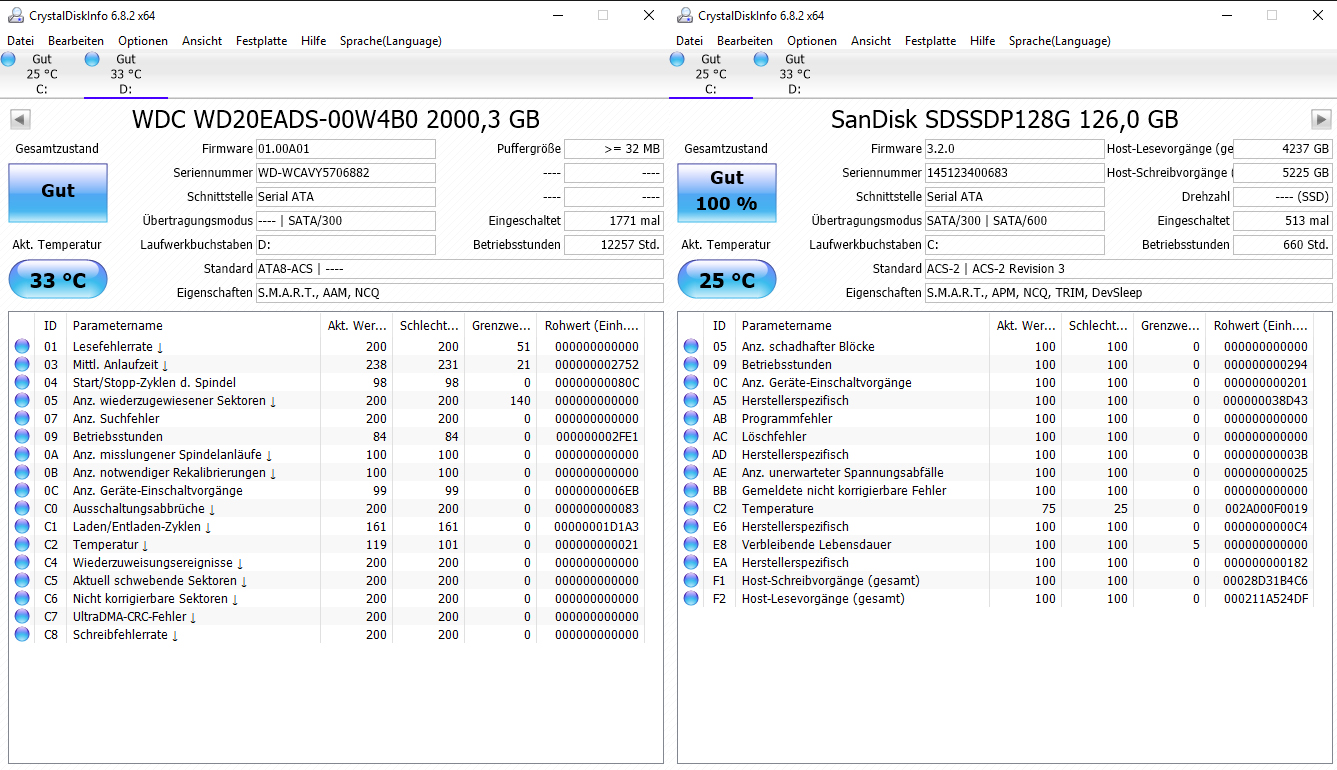Screen dimensions: 1337x770
Task: Click status orb for Lesefehlerrate row
Action: [x=22, y=347]
